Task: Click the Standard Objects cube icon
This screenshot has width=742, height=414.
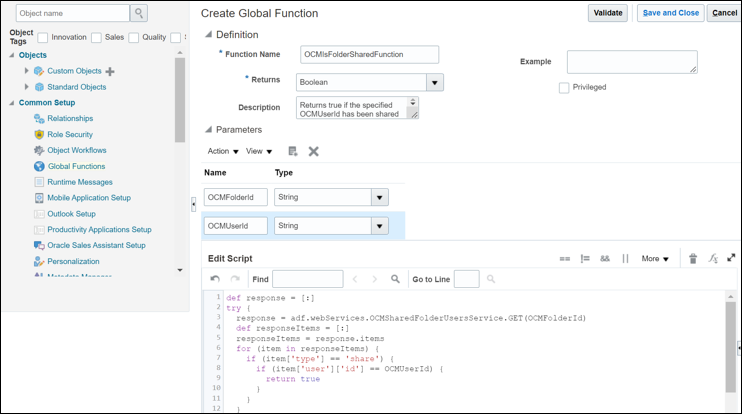Action: (39, 87)
